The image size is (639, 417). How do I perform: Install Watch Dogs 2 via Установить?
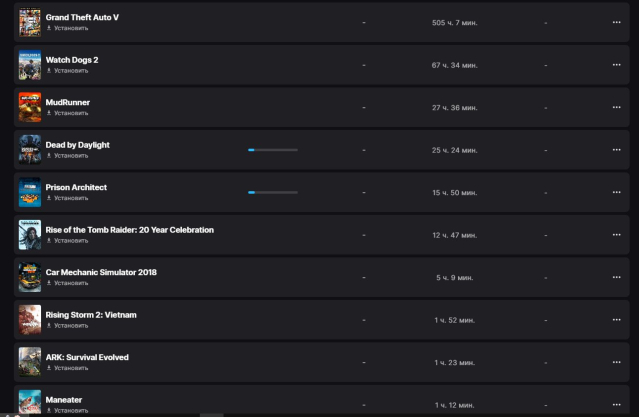pos(70,71)
